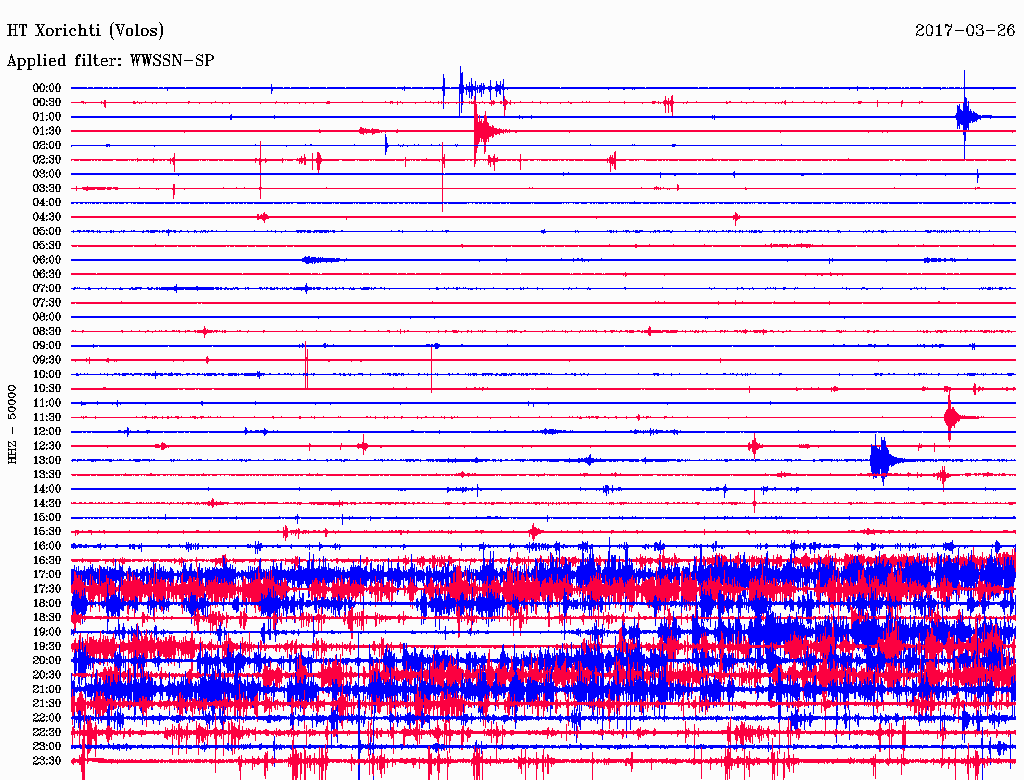Select the 15:30 time row label
The width and height of the screenshot is (1024, 780).
(47, 531)
